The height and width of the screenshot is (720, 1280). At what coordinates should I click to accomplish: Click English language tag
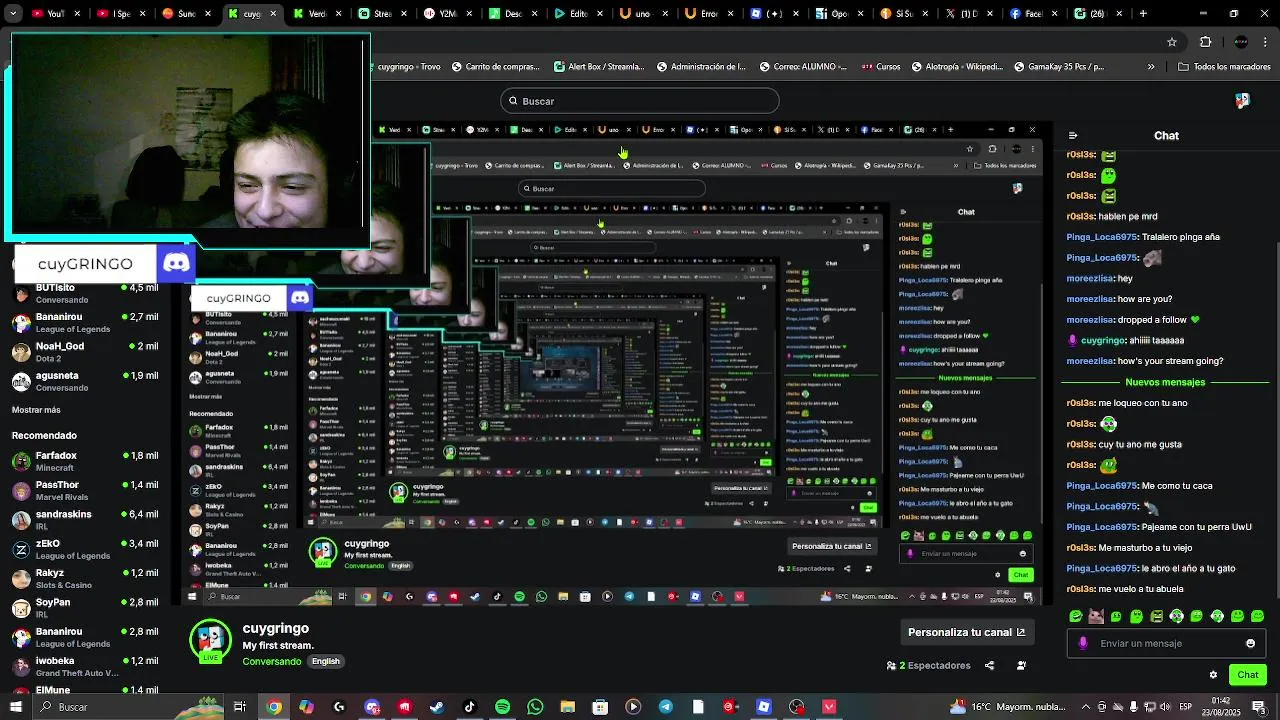tap(326, 661)
